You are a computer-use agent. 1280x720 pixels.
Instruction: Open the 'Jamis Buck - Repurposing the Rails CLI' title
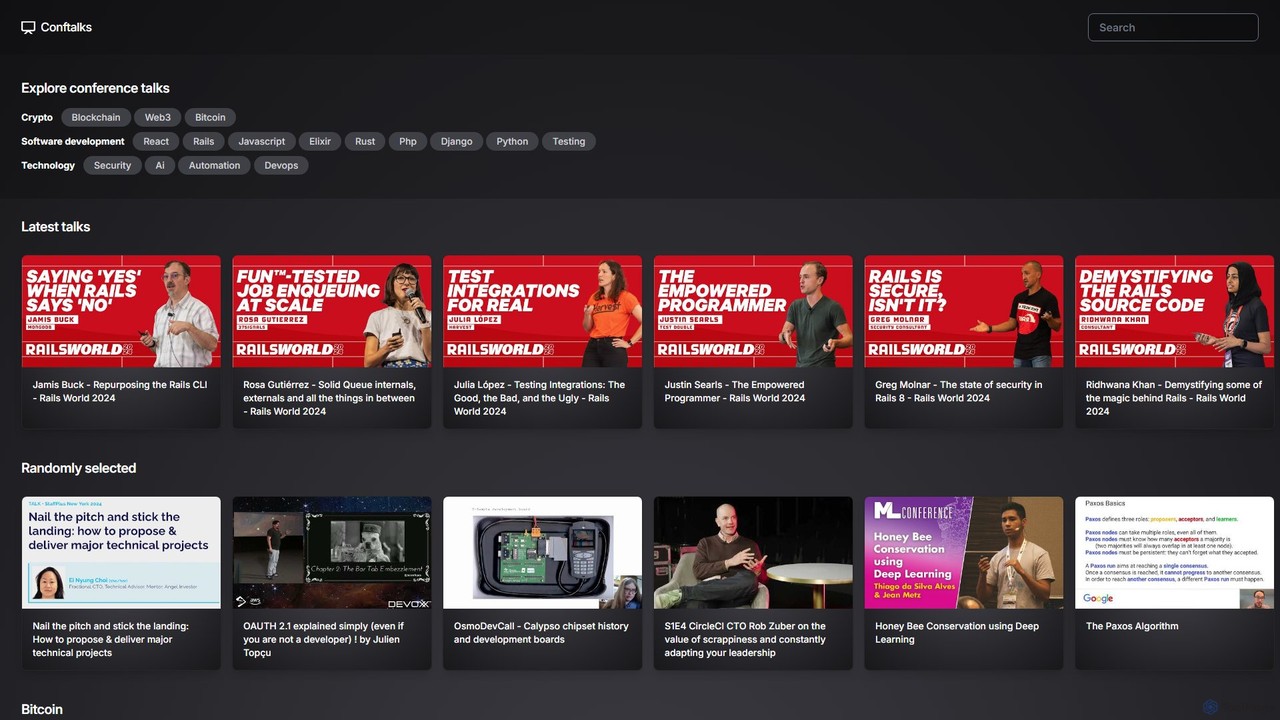pyautogui.click(x=120, y=391)
